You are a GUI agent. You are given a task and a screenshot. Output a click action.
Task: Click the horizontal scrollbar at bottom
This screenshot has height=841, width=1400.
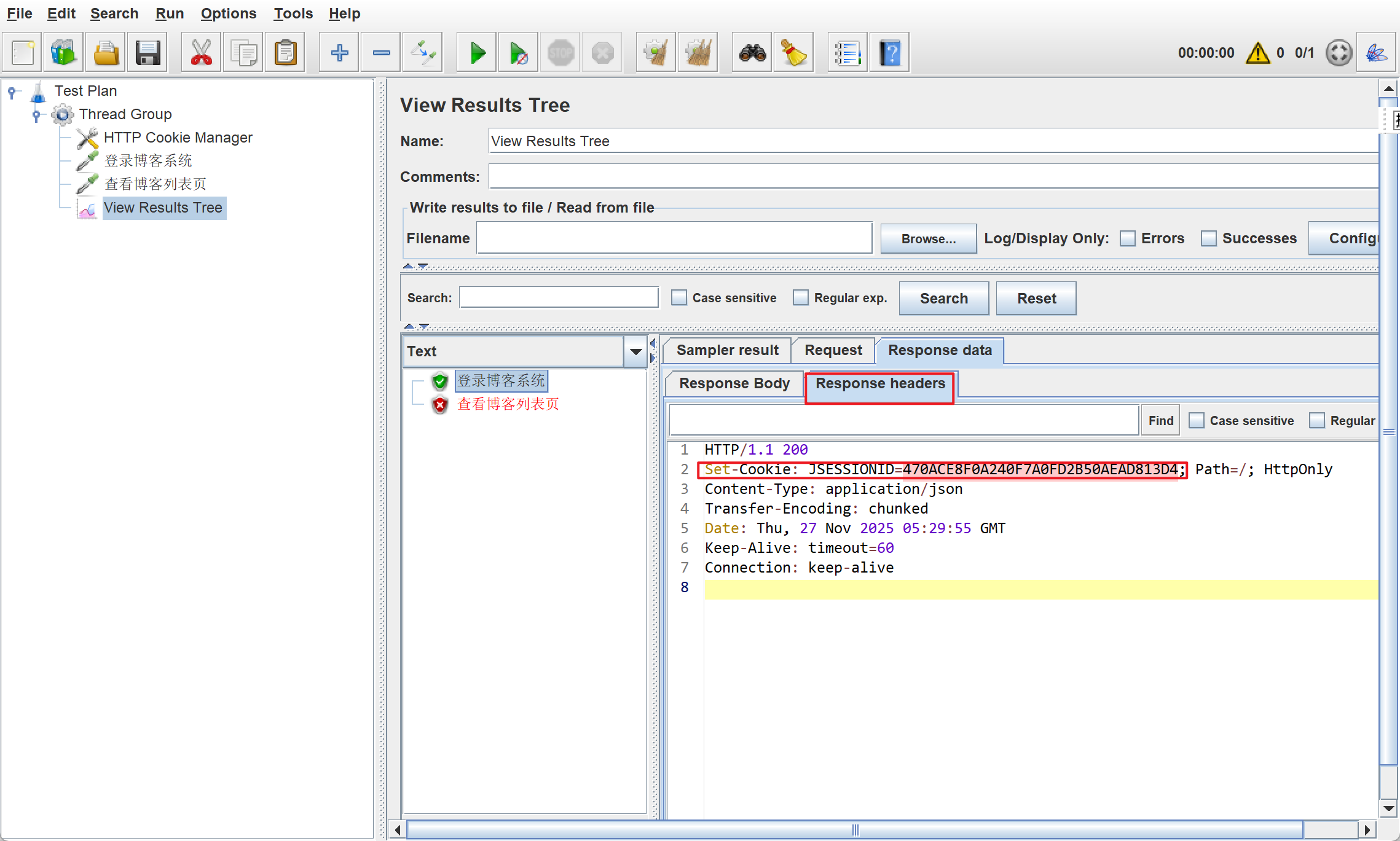pyautogui.click(x=854, y=830)
